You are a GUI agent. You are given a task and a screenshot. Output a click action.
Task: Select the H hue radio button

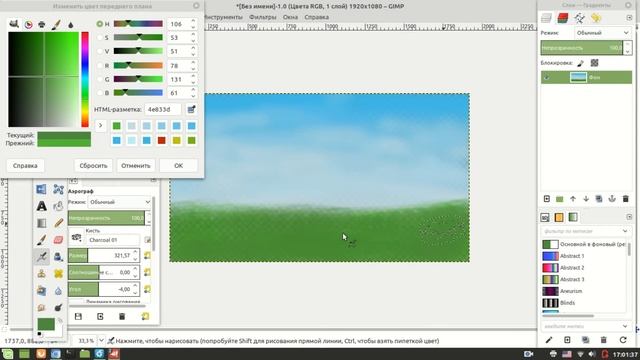click(100, 24)
